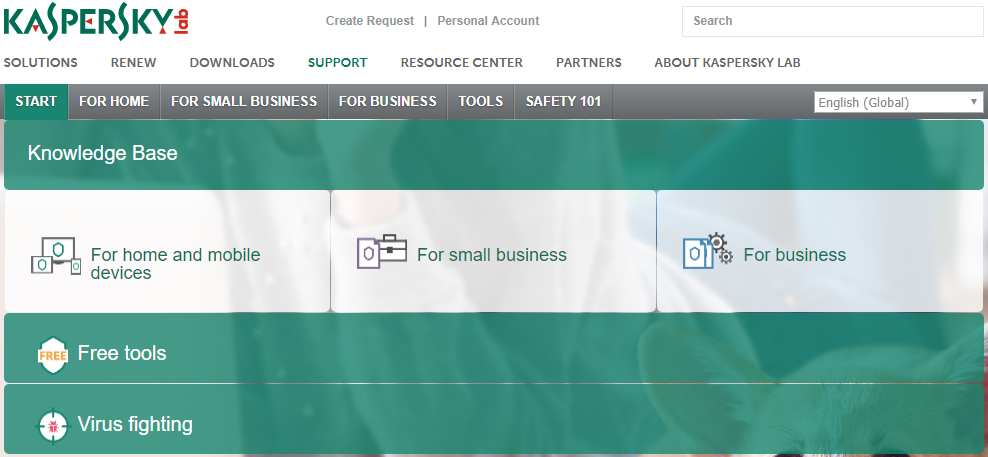This screenshot has width=988, height=457.
Task: Click the home and mobile devices icon
Action: point(56,256)
